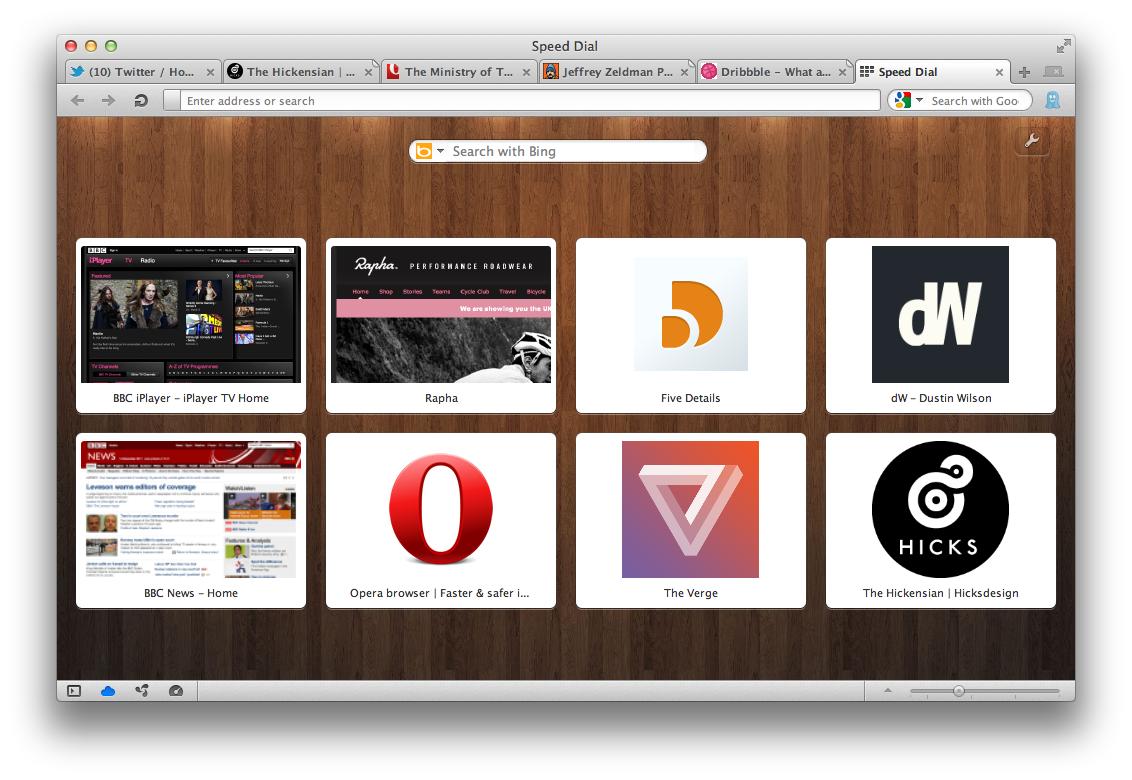This screenshot has width=1132, height=780.
Task: Open The Hickensian Hicksdesign speed dial
Action: (941, 520)
